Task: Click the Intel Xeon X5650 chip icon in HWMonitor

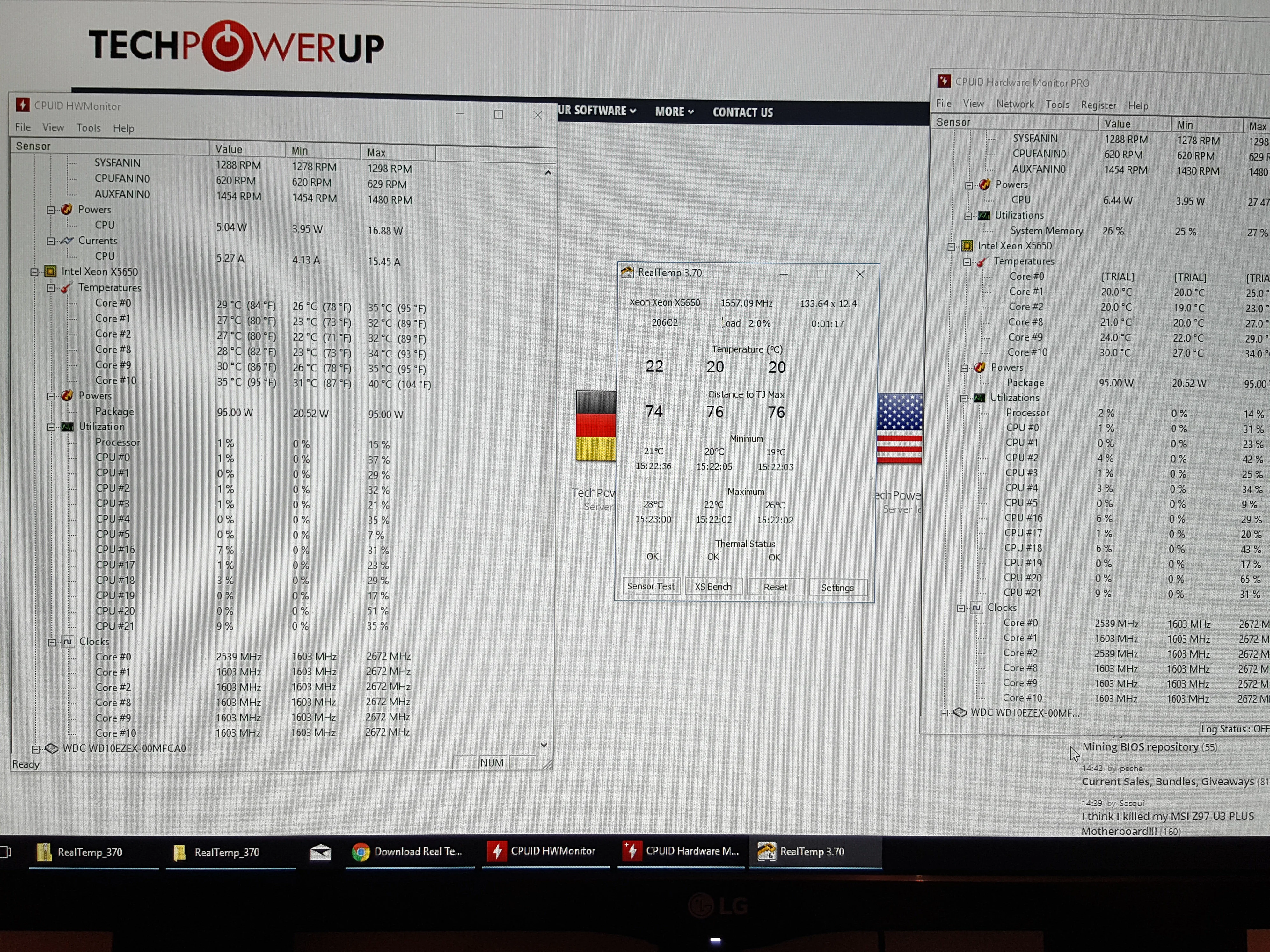Action: (x=50, y=271)
